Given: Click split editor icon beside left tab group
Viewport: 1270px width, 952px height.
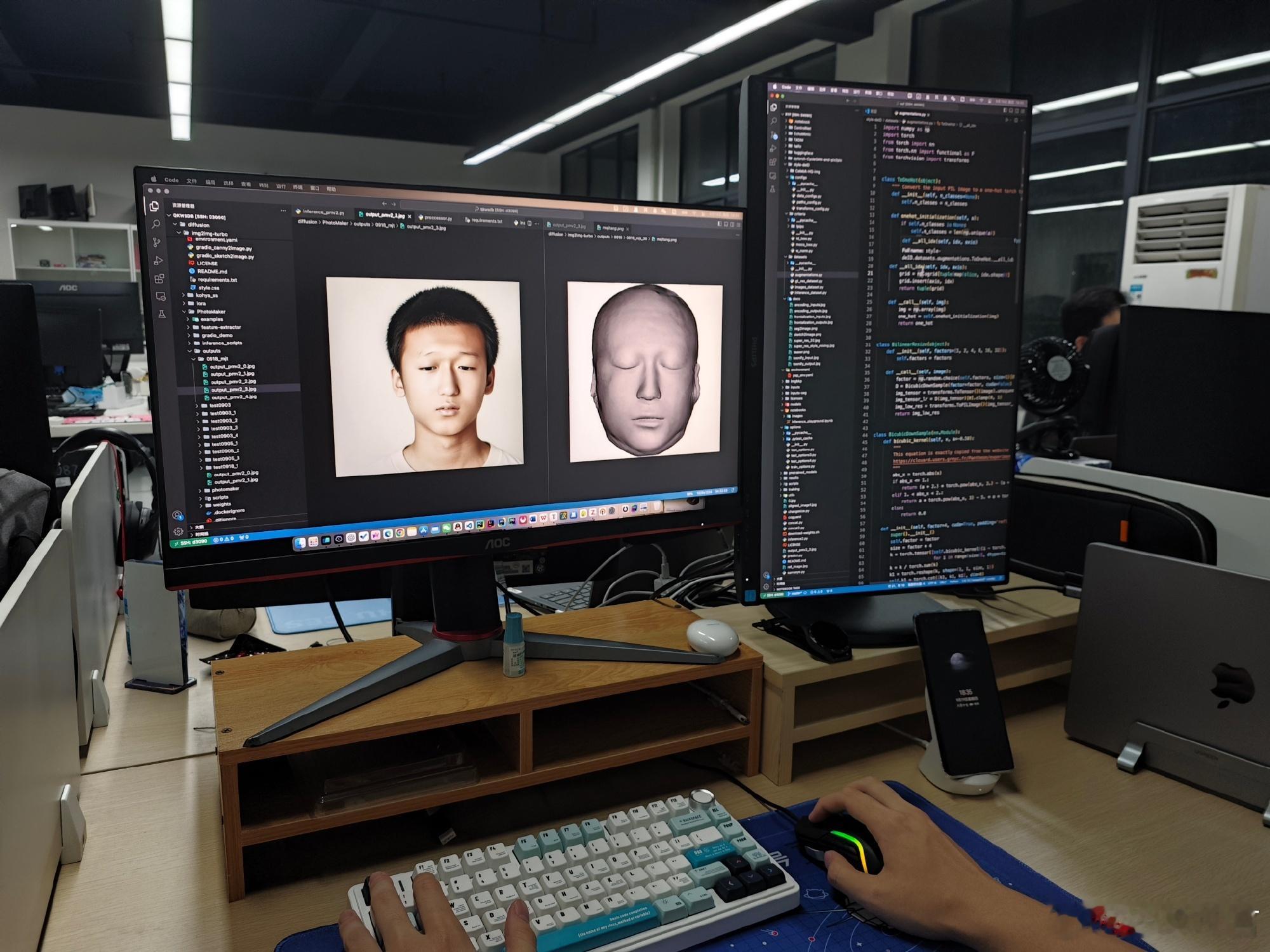Looking at the screenshot, I should pos(530,223).
